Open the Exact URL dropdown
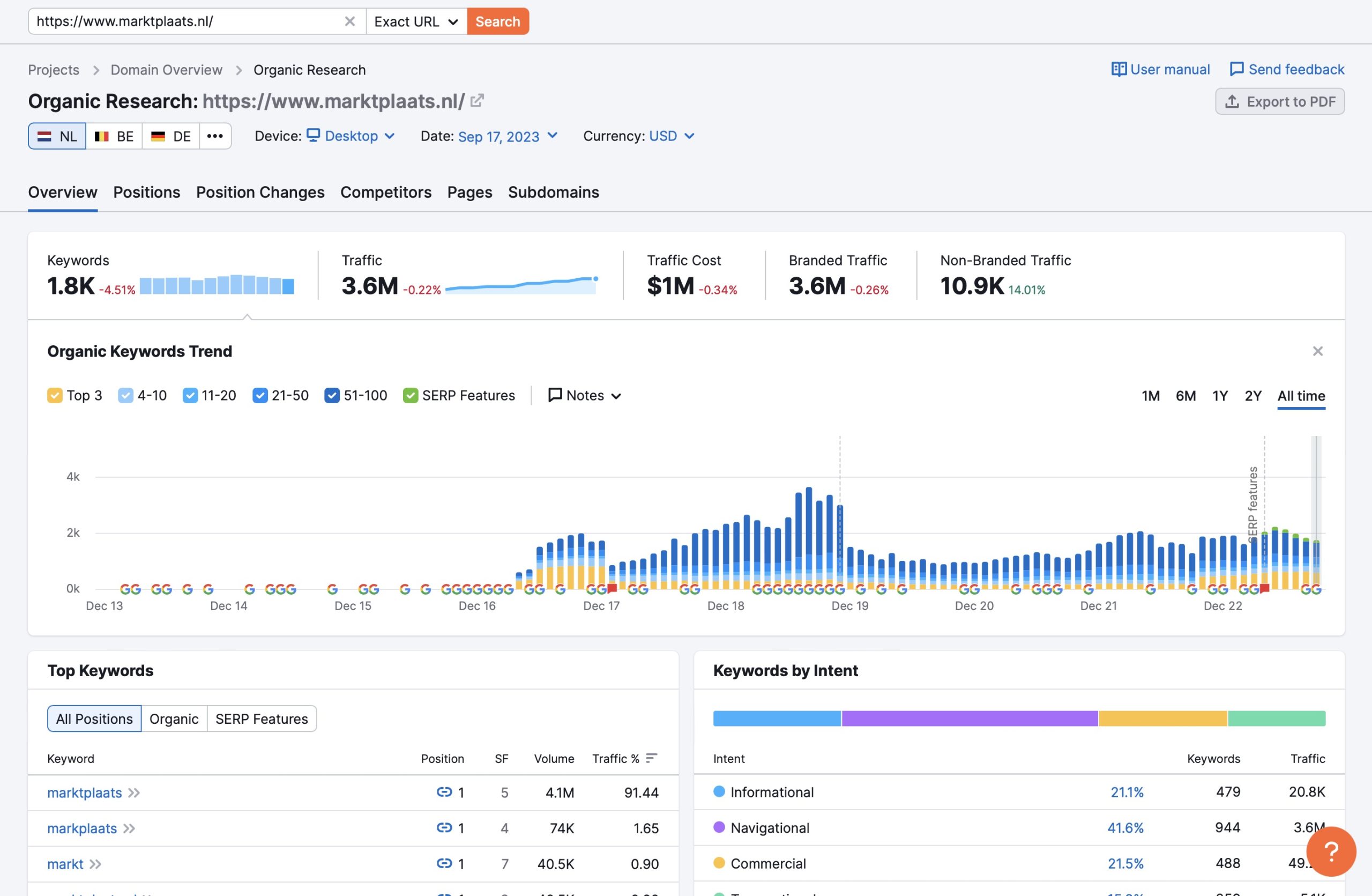This screenshot has width=1372, height=896. coord(416,21)
